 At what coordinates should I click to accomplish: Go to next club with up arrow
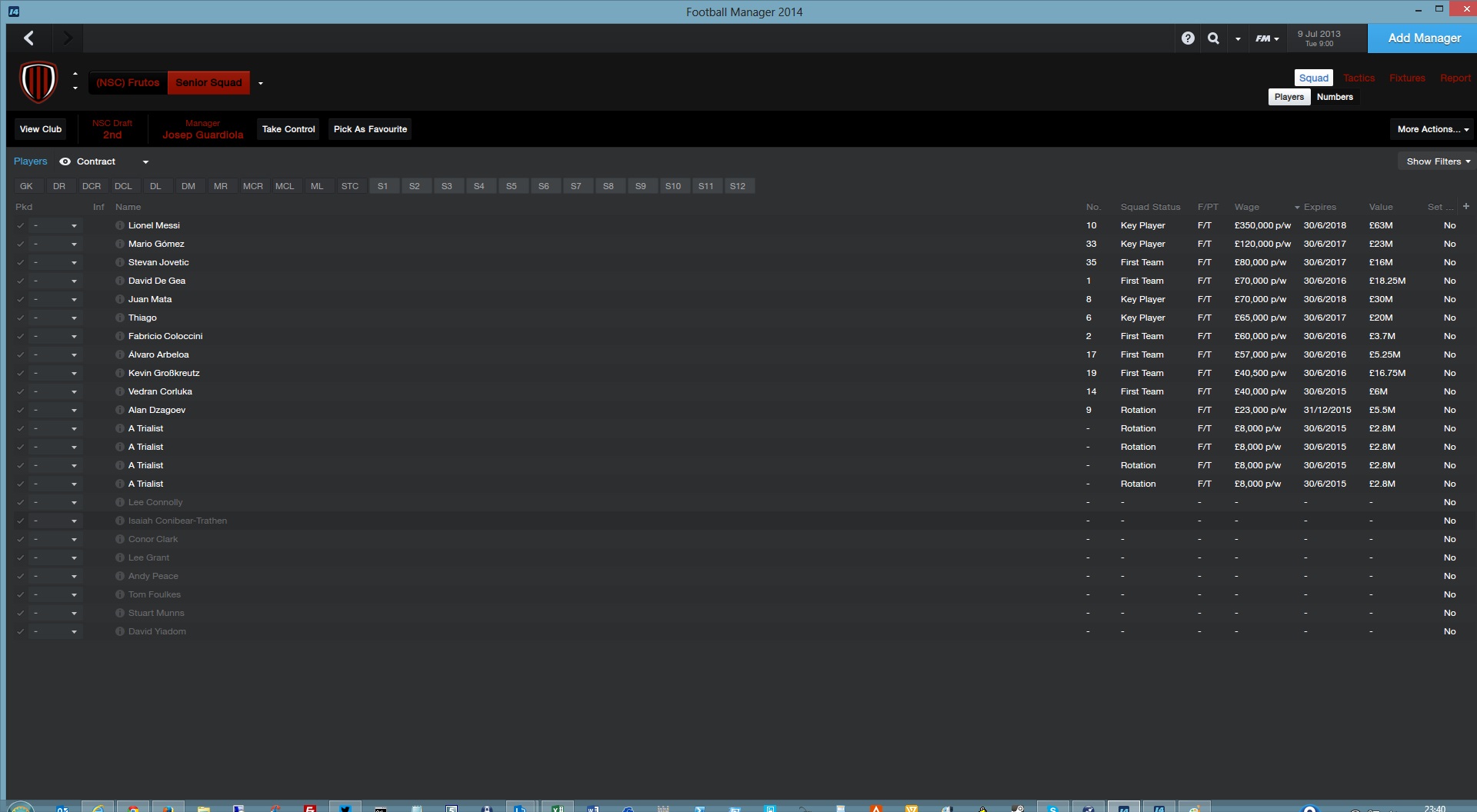[75, 74]
